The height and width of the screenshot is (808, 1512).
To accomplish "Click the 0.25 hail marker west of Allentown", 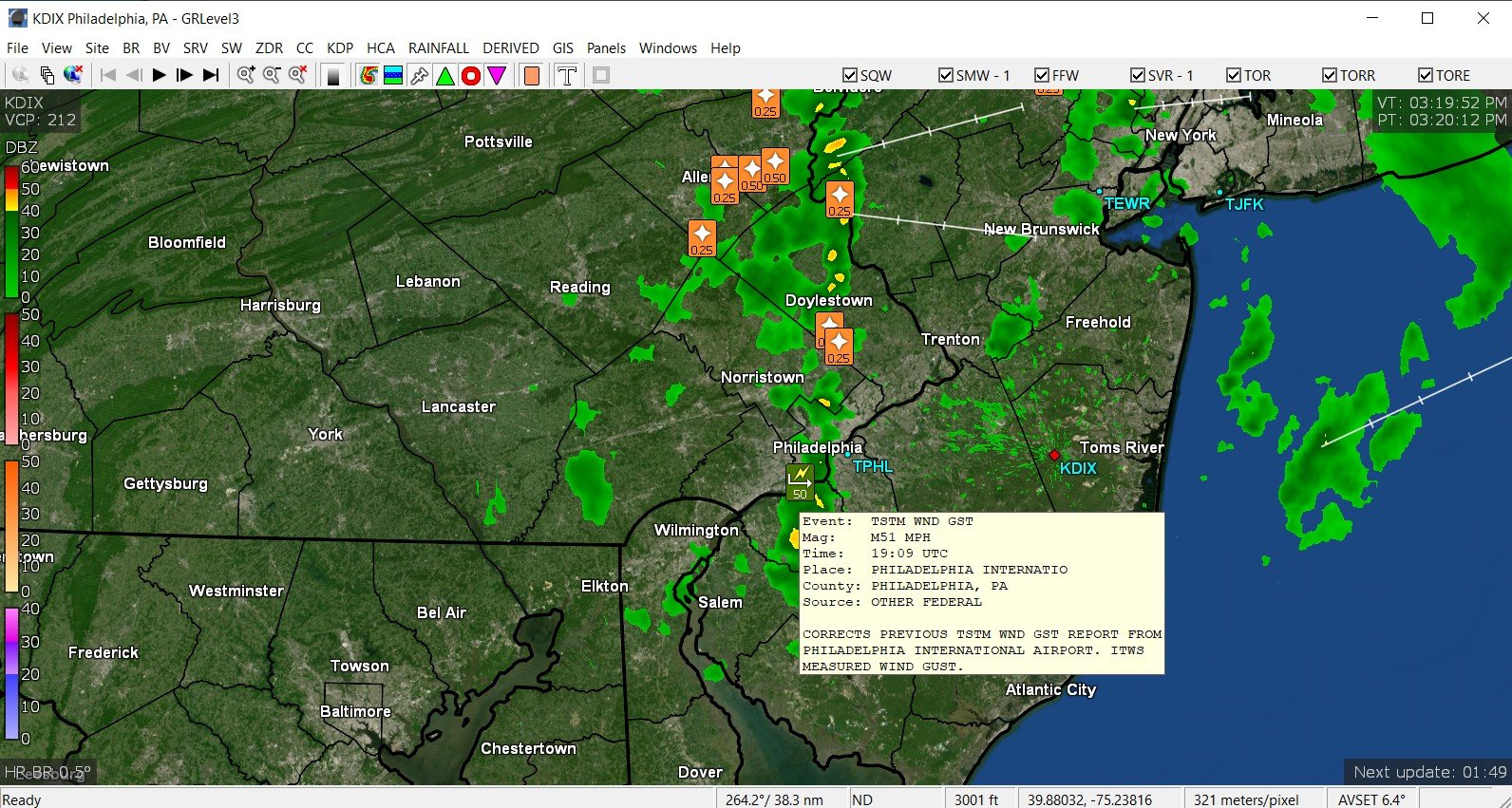I will (702, 238).
